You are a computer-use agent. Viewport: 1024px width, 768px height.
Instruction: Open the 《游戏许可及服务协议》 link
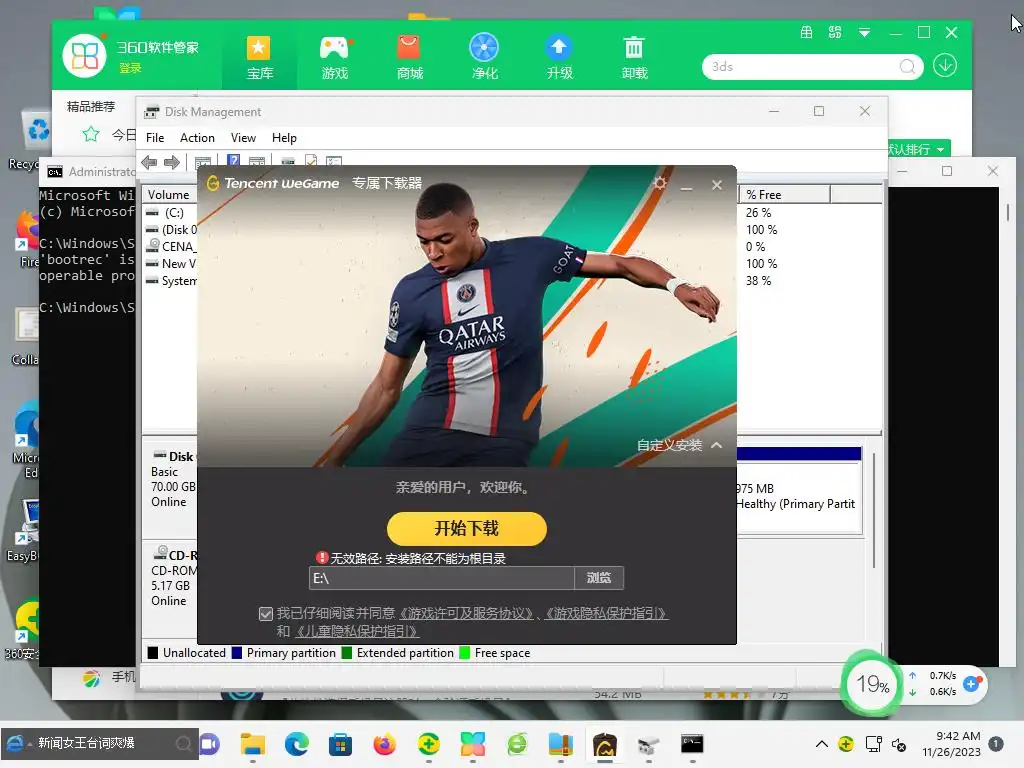pyautogui.click(x=467, y=614)
